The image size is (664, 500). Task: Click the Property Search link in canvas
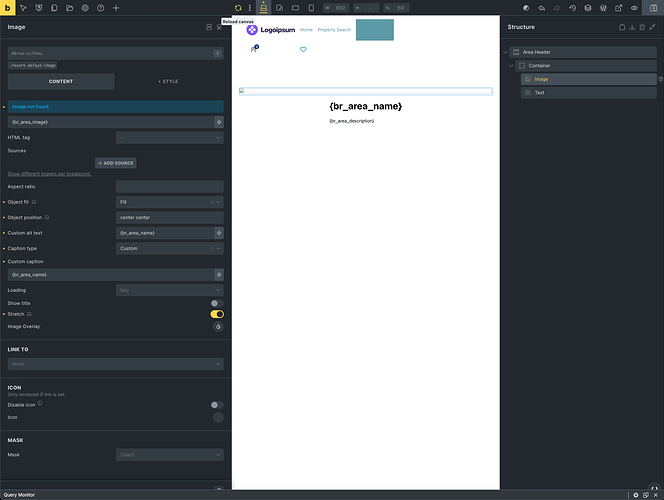click(x=334, y=30)
